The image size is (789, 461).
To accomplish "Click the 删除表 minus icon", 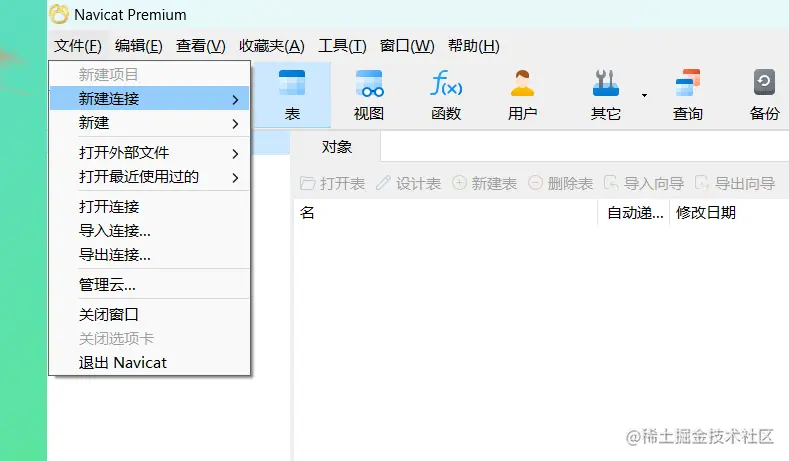I will click(535, 183).
